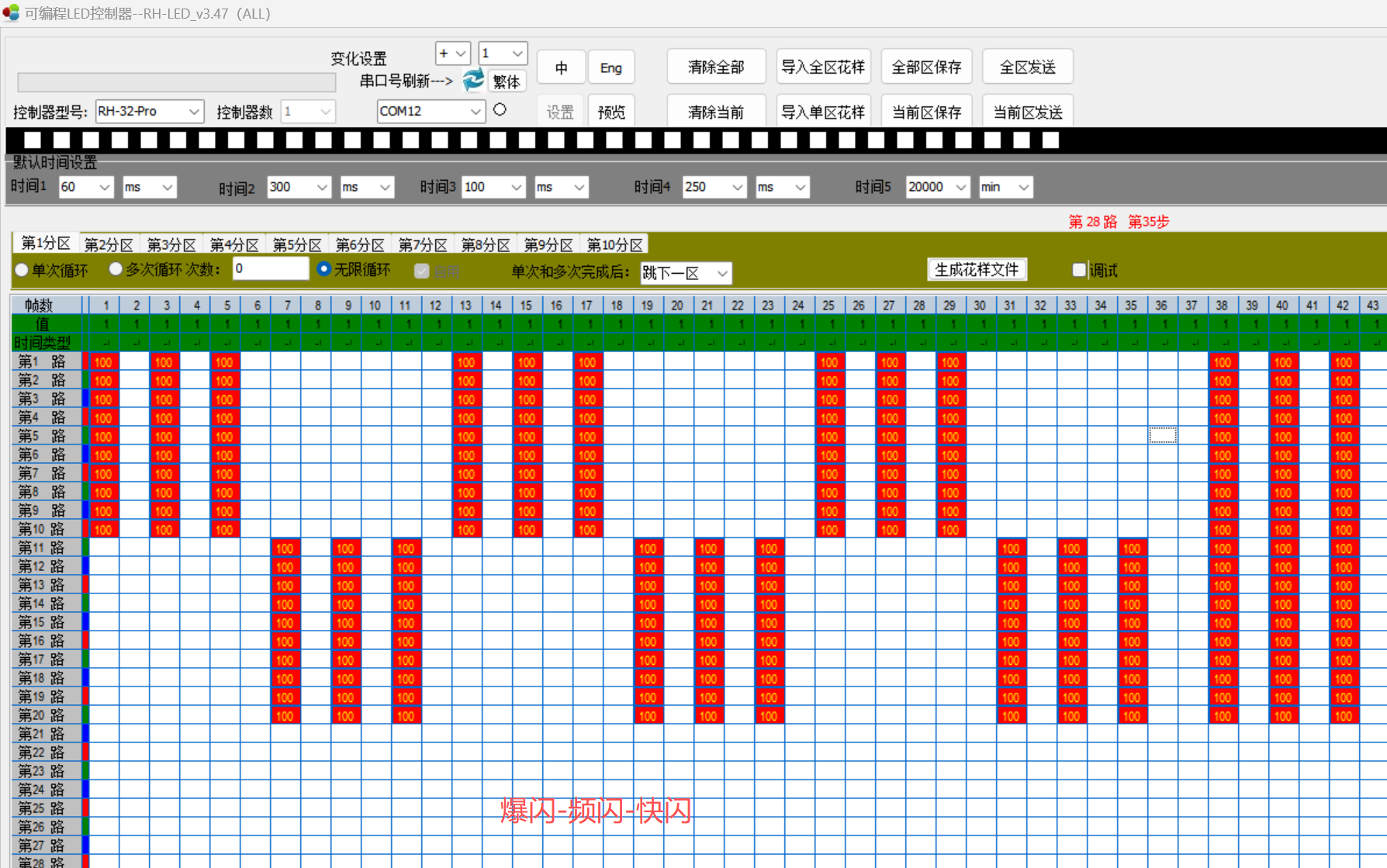Click the 生成花样文件 button
This screenshot has height=868, width=1387.
pos(977,270)
